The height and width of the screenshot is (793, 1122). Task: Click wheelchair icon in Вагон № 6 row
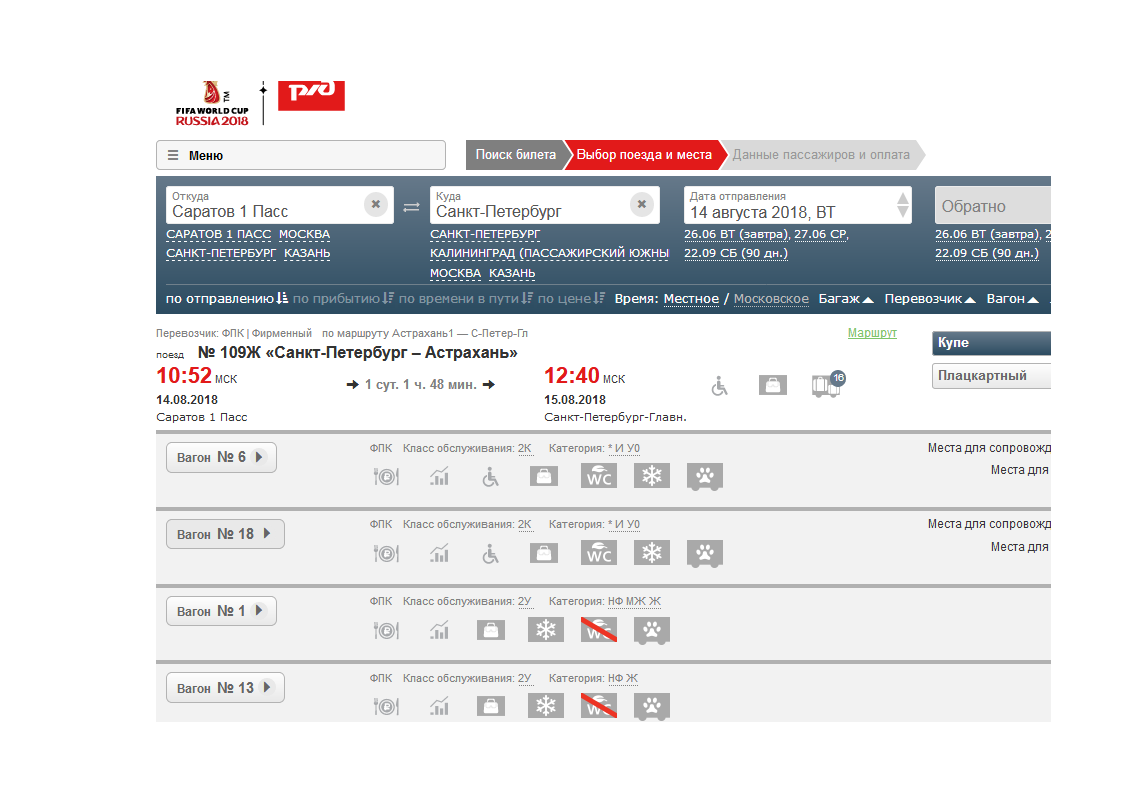tap(490, 477)
